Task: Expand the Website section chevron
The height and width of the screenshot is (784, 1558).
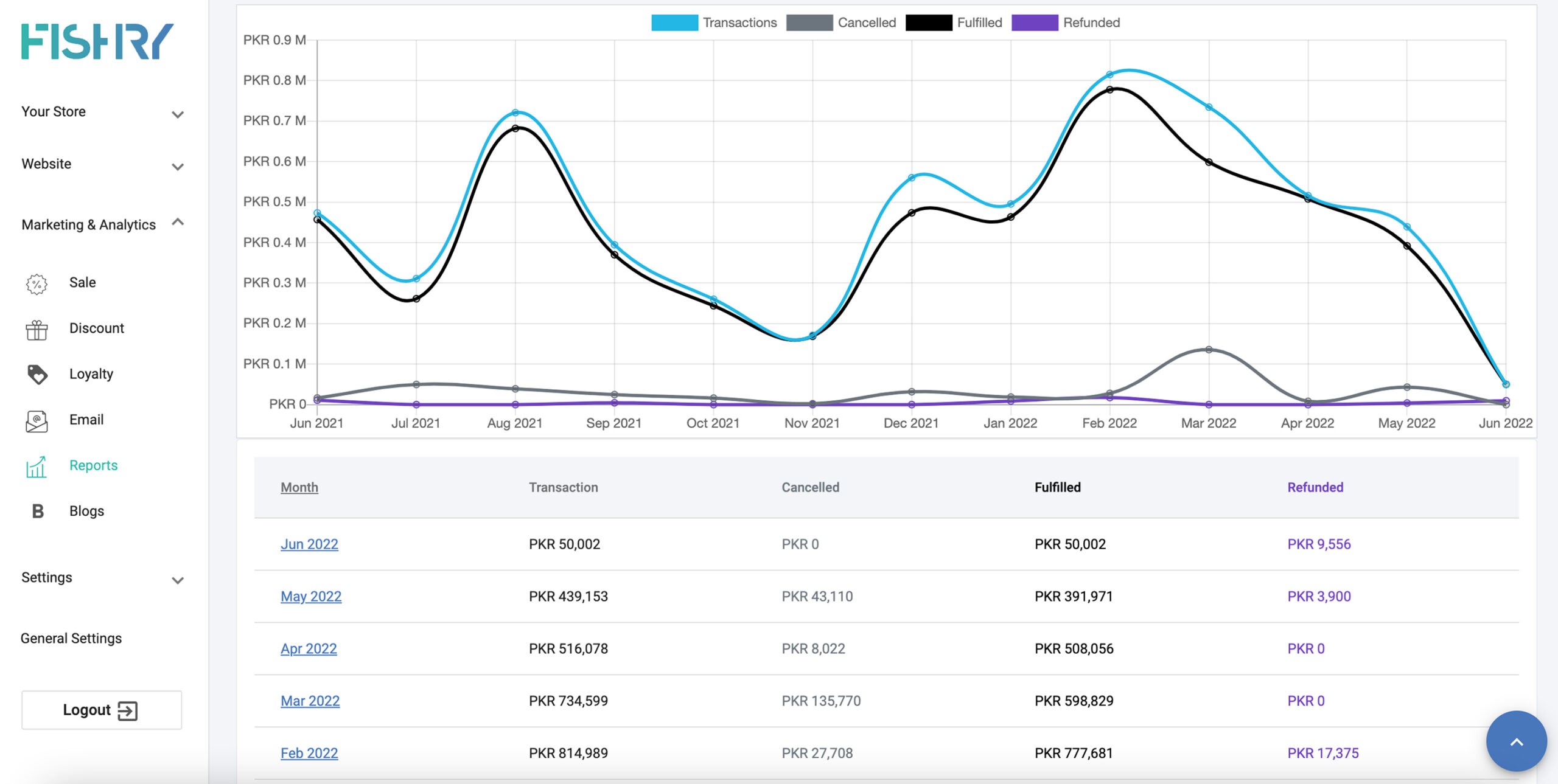Action: (x=177, y=166)
